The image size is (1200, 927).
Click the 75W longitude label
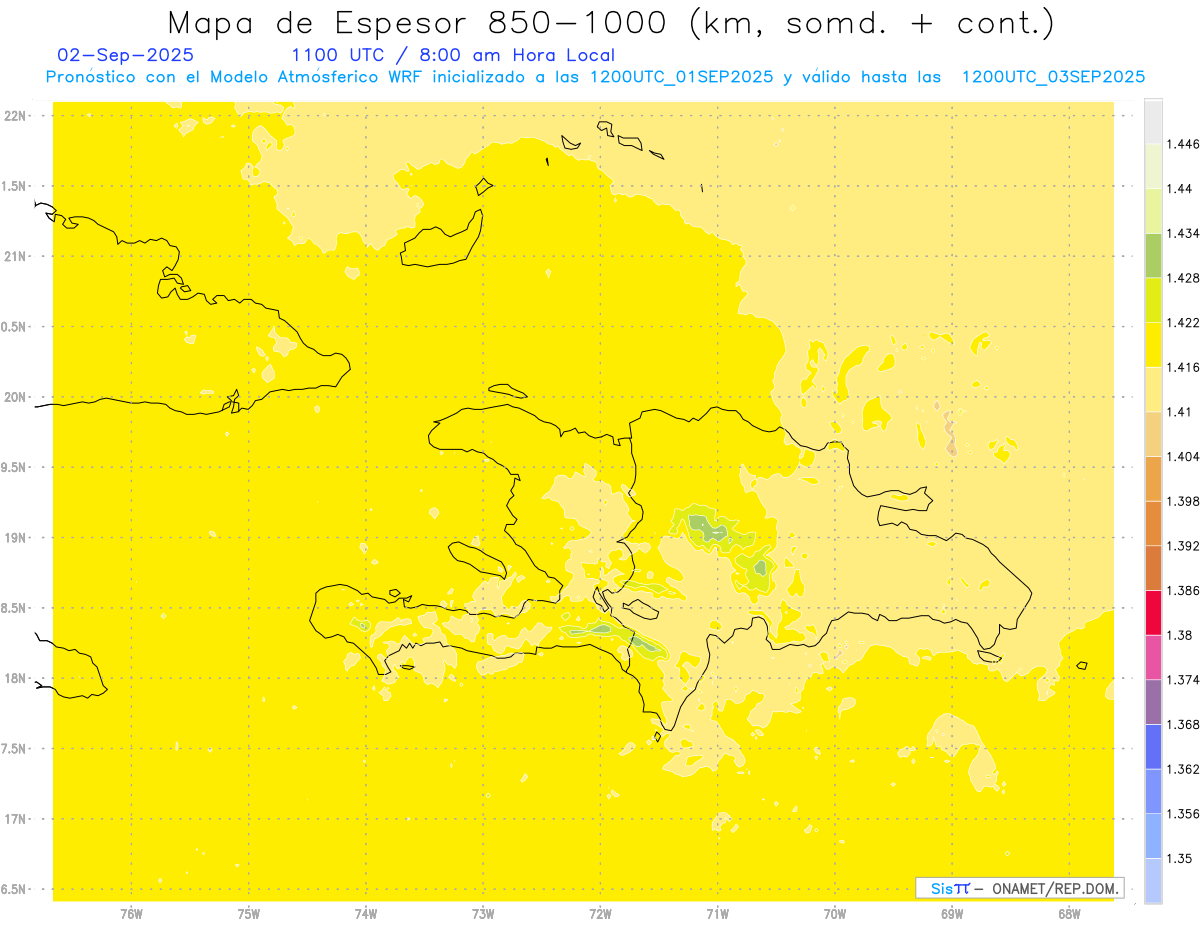click(x=249, y=913)
